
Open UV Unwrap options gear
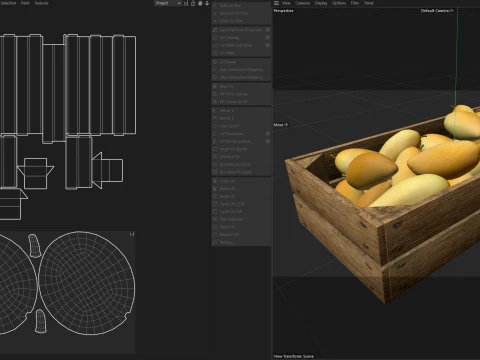coord(268,38)
